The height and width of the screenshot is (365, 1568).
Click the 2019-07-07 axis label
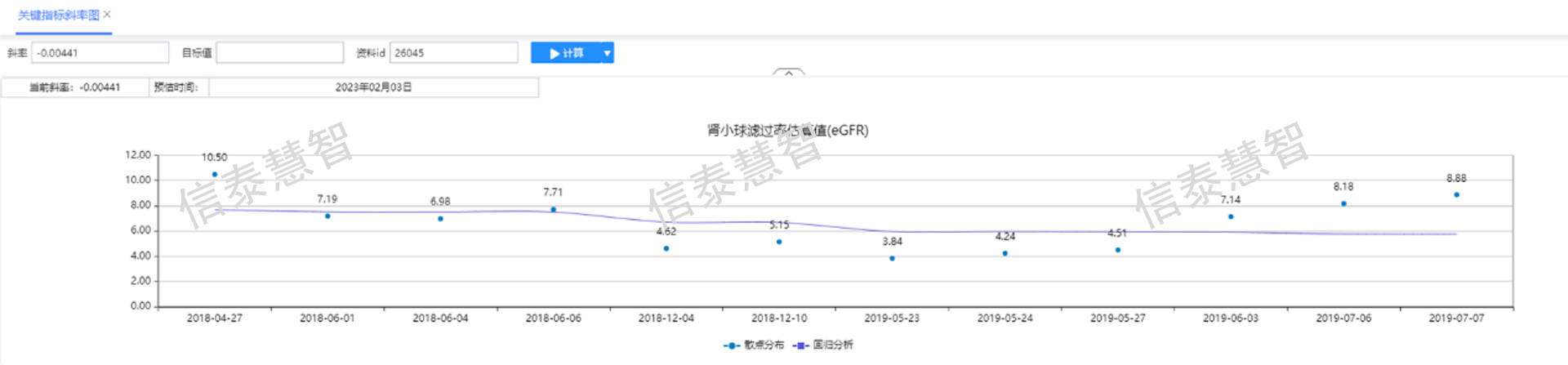click(x=1456, y=318)
